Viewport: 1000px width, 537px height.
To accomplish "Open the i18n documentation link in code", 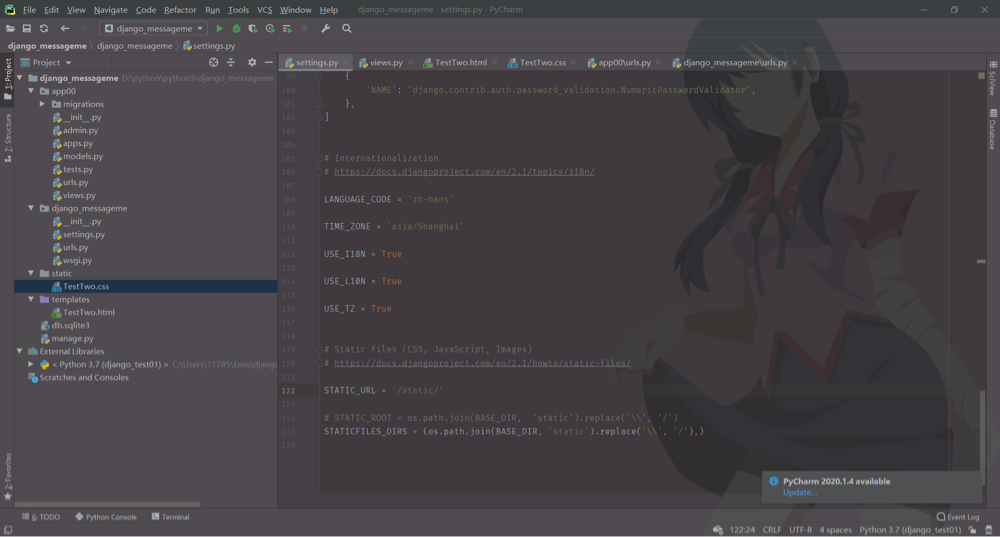I will (464, 172).
